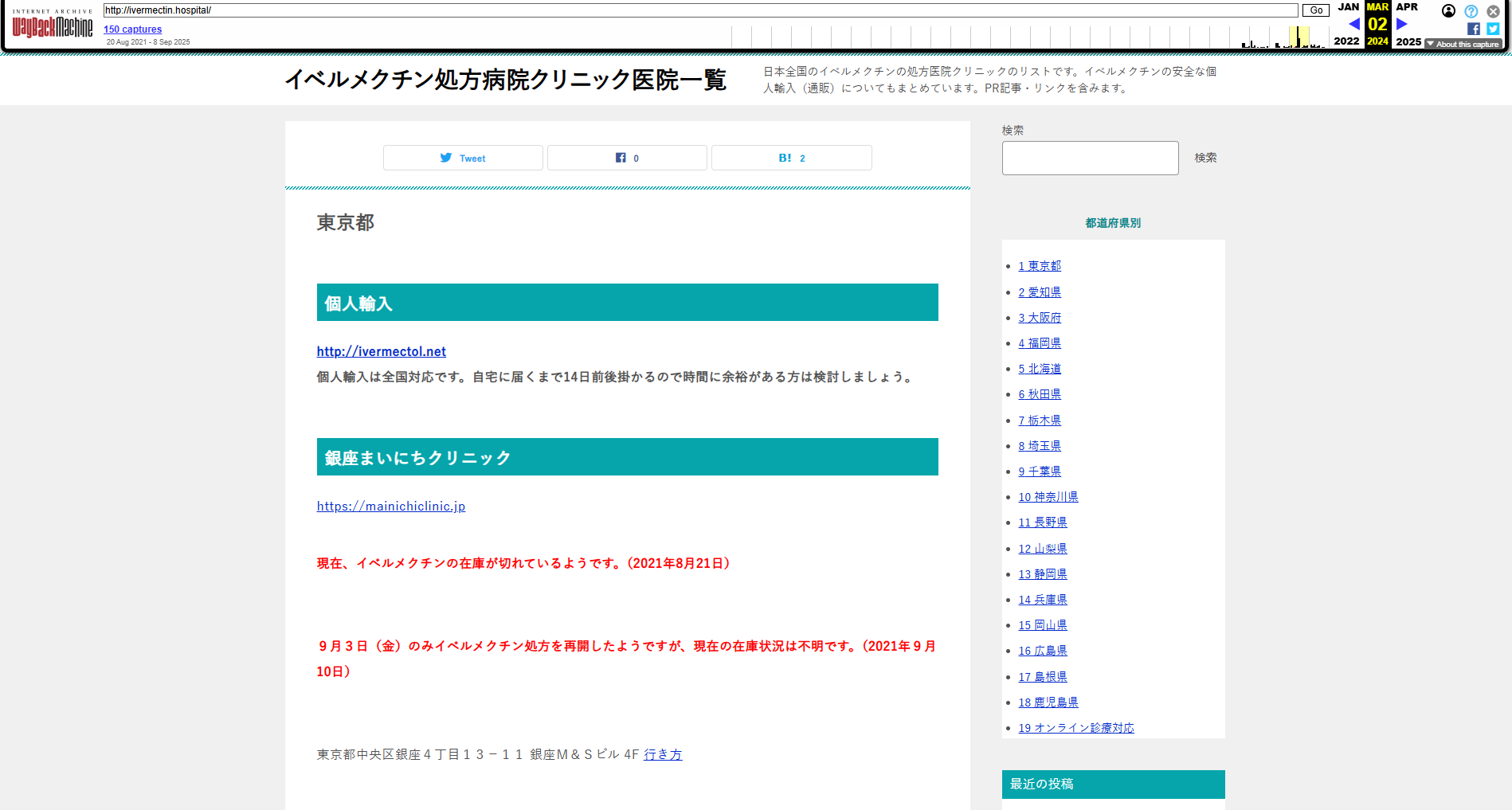Open the Wayback help question icon
Image resolution: width=1512 pixels, height=810 pixels.
tap(1471, 11)
